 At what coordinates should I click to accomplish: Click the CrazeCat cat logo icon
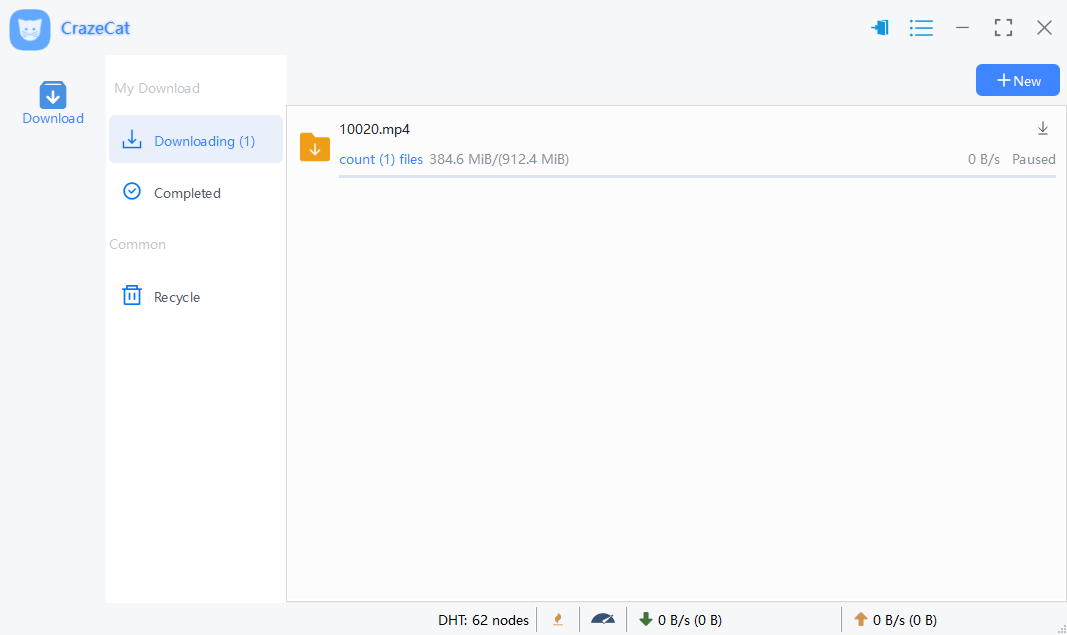point(30,29)
